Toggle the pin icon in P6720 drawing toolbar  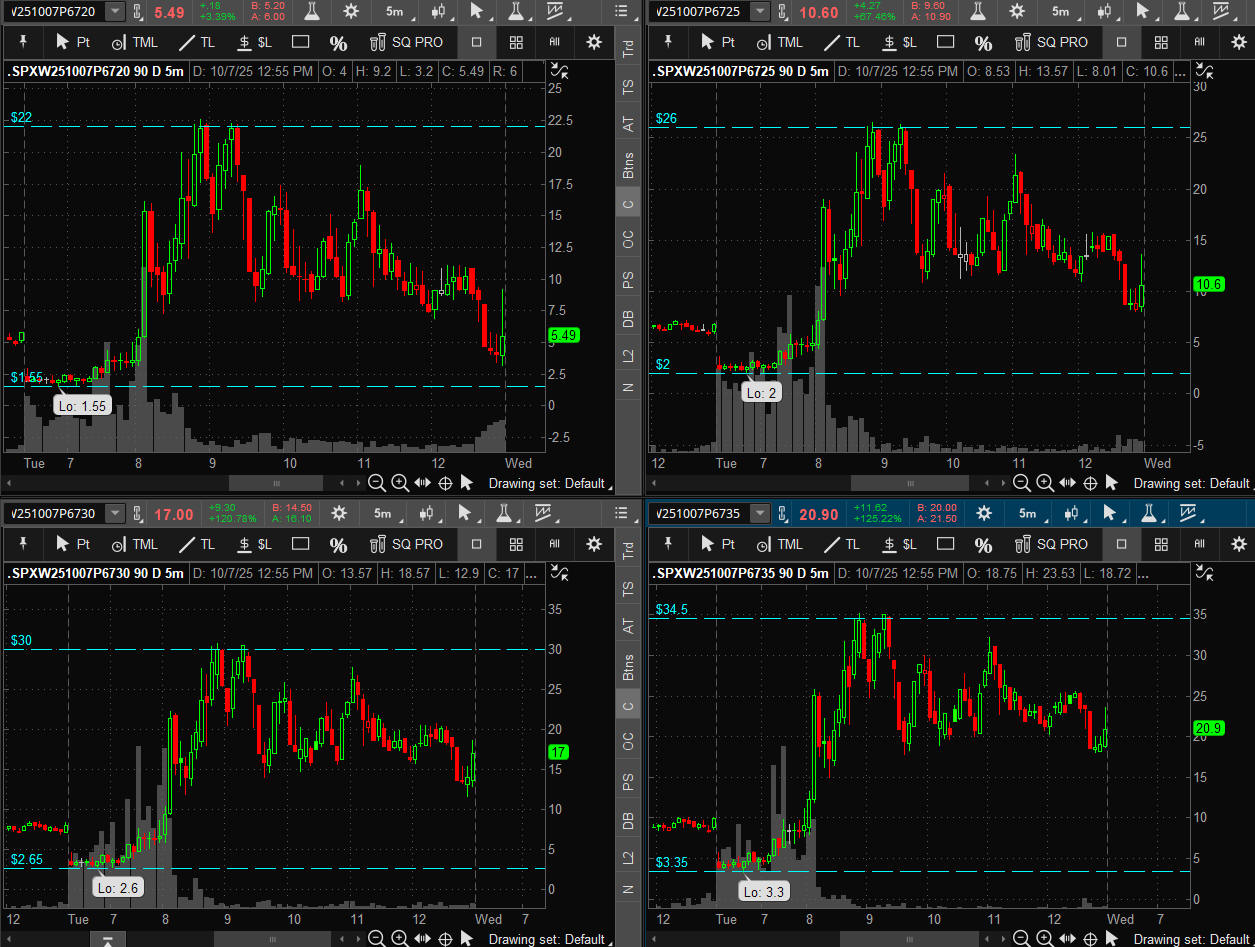click(24, 42)
